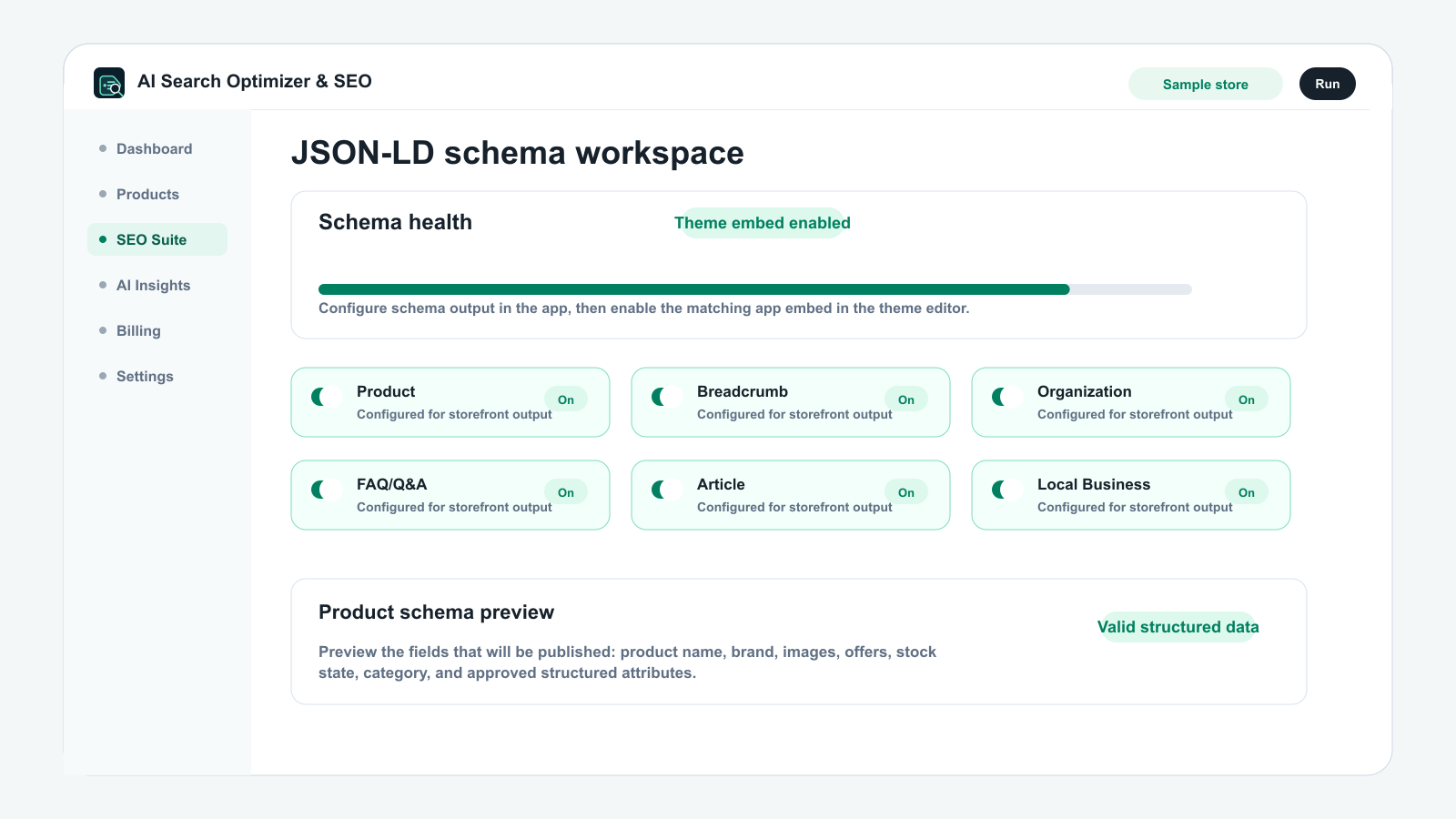Click the Sample store button
Screen dimensions: 1456x819
[x=1205, y=84]
